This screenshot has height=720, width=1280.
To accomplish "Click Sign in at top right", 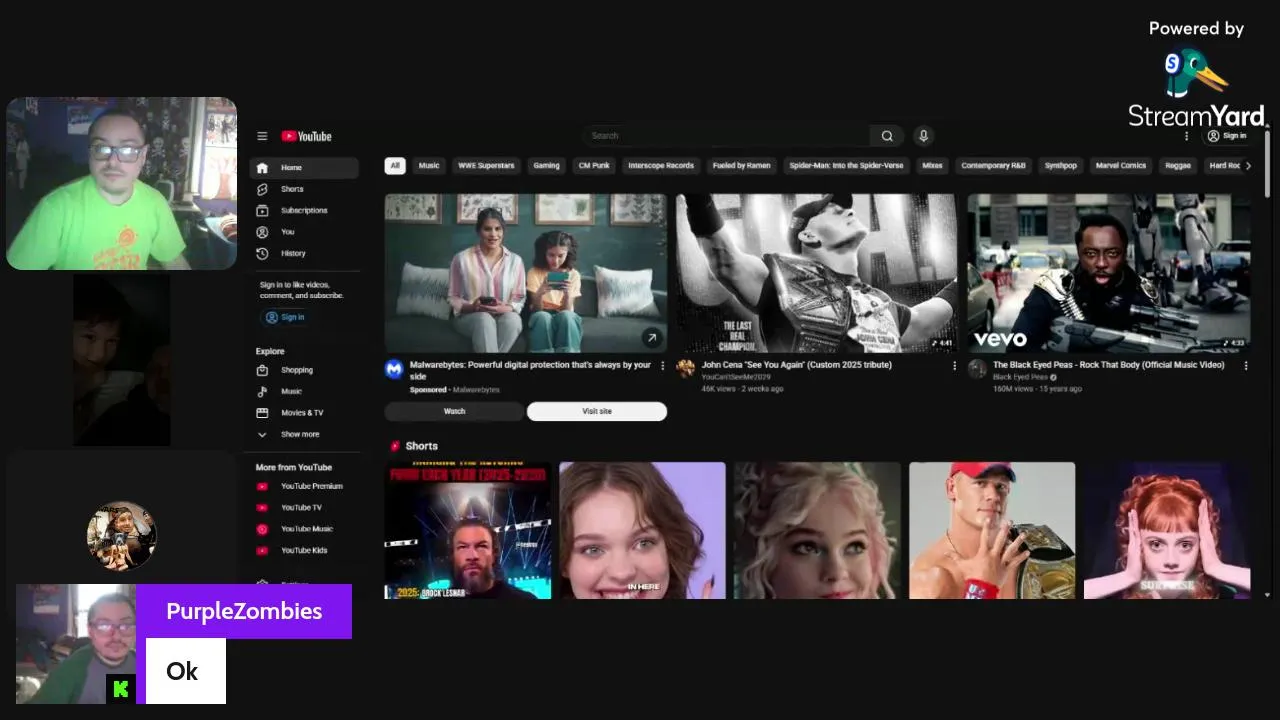I will [1227, 136].
